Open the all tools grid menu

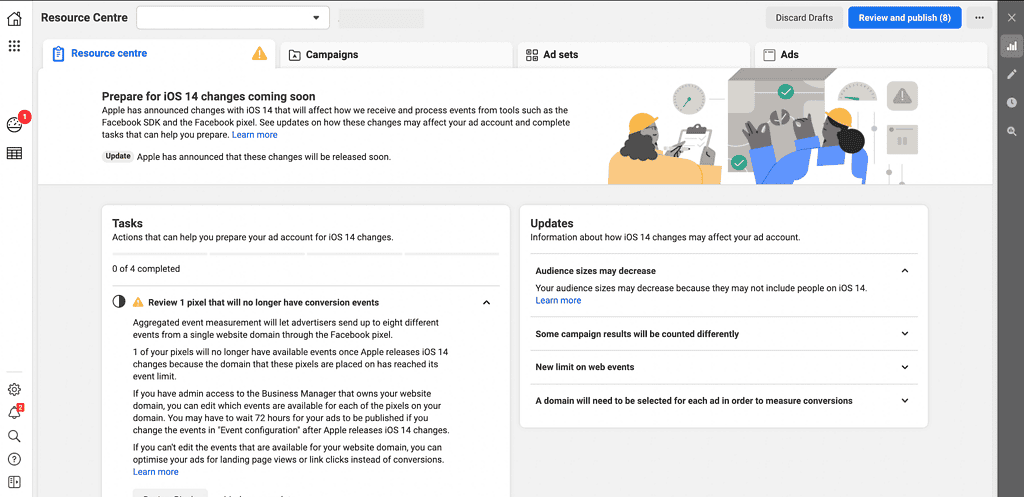click(14, 46)
